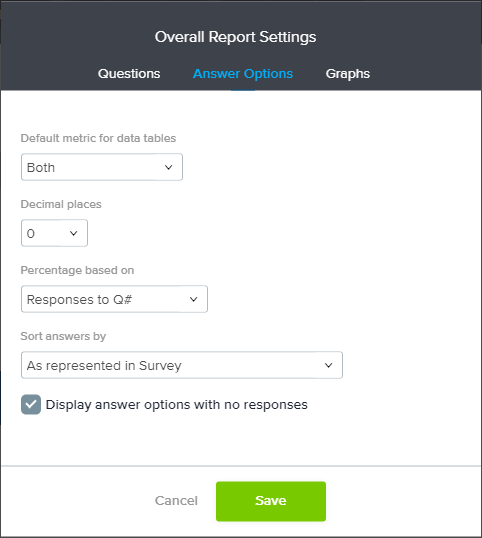Open the Decimal places 0 dropdown

(x=54, y=233)
